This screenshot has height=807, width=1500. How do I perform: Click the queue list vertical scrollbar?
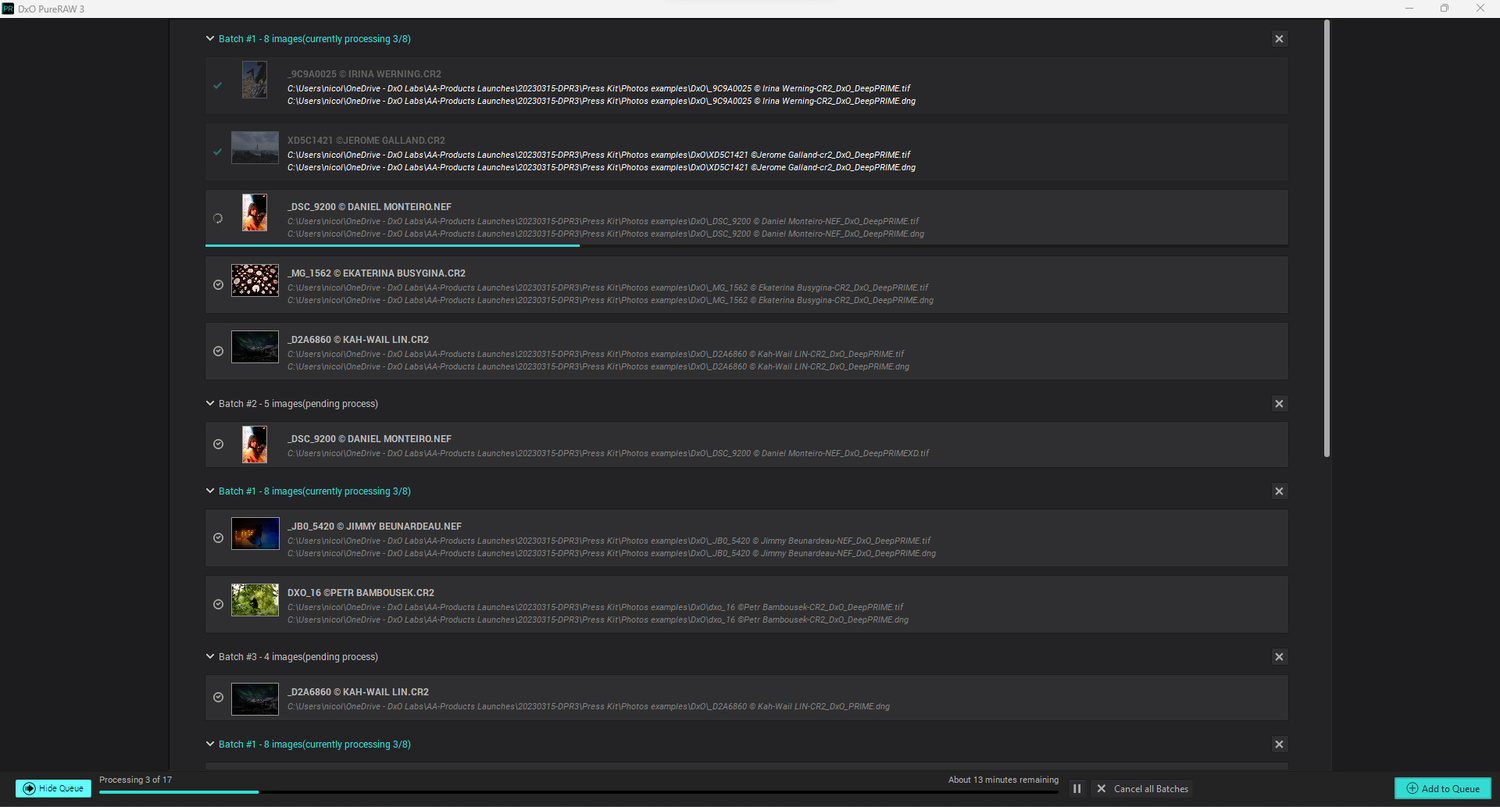point(1327,240)
